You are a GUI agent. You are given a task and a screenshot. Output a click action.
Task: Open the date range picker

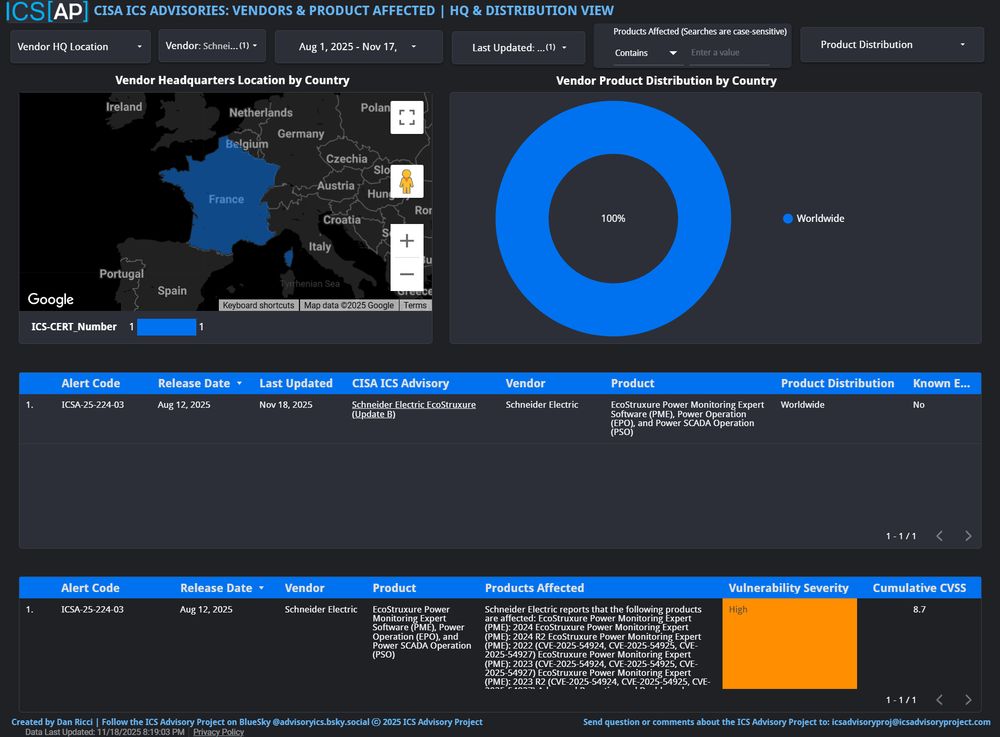coord(358,47)
